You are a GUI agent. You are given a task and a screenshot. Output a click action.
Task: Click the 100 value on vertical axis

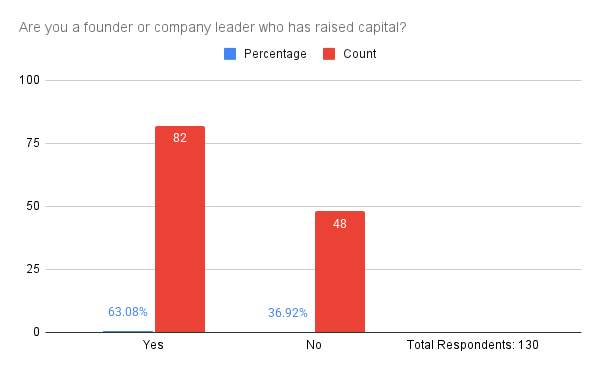tap(29, 80)
